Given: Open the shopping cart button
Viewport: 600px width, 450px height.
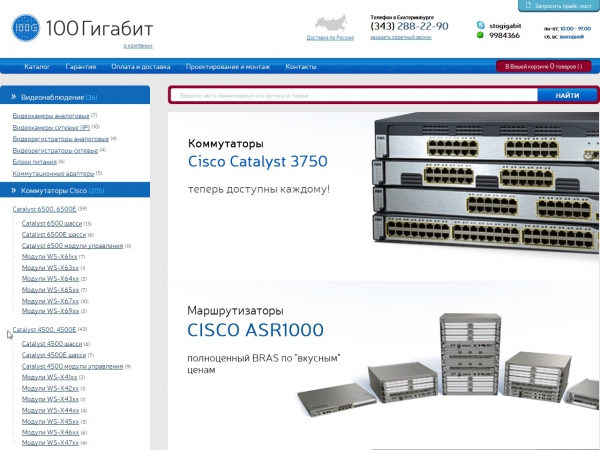Looking at the screenshot, I should (544, 66).
